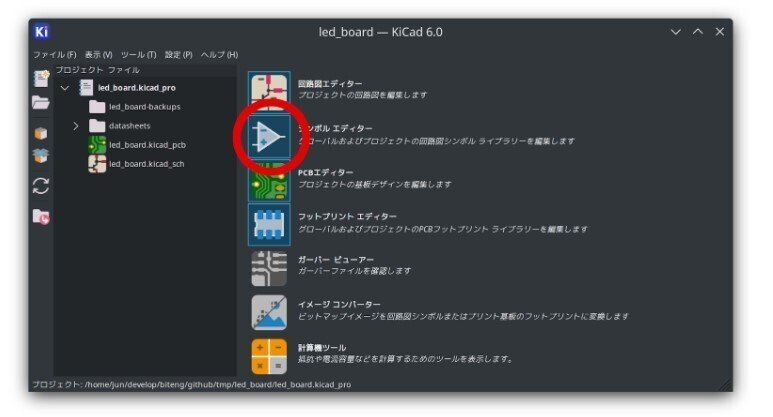This screenshot has width=773, height=417.
Task: Click the new project icon in left sidebar
Action: pos(41,79)
